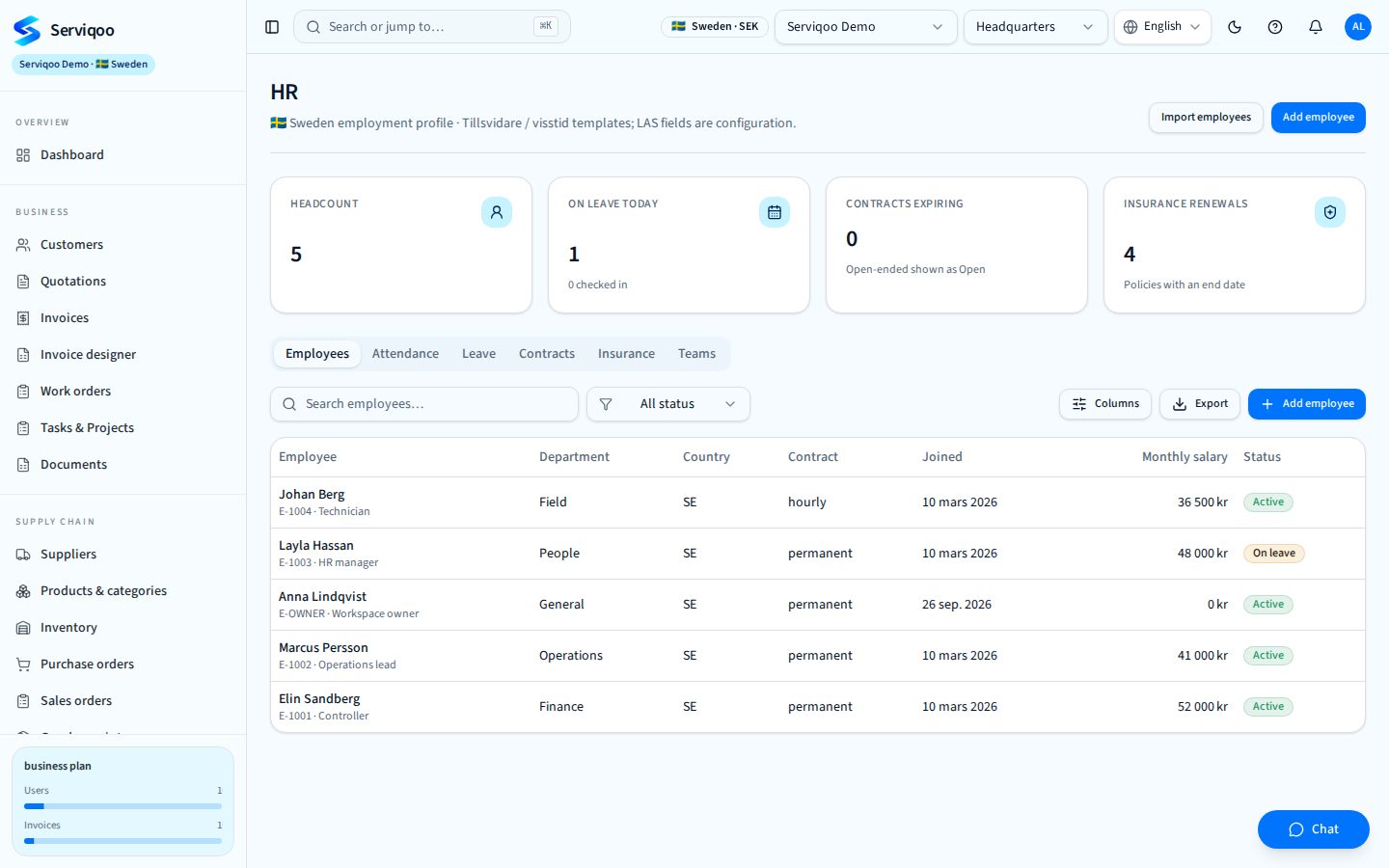The width and height of the screenshot is (1389, 868).
Task: Open the AL user avatar menu
Action: coord(1358,27)
